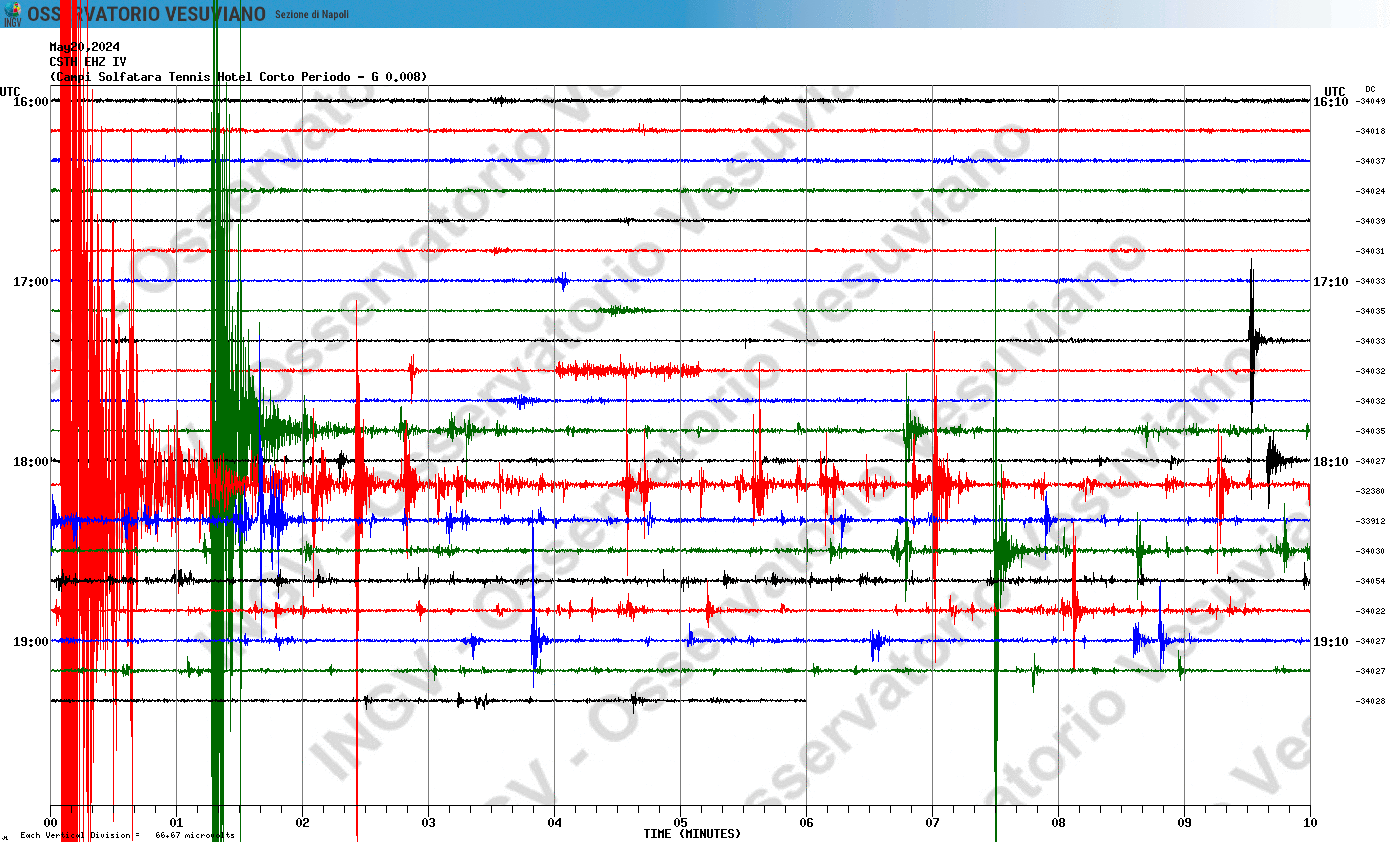Click minute 04 on the time axis
Viewport: 1390px width, 849px height.
pos(555,823)
